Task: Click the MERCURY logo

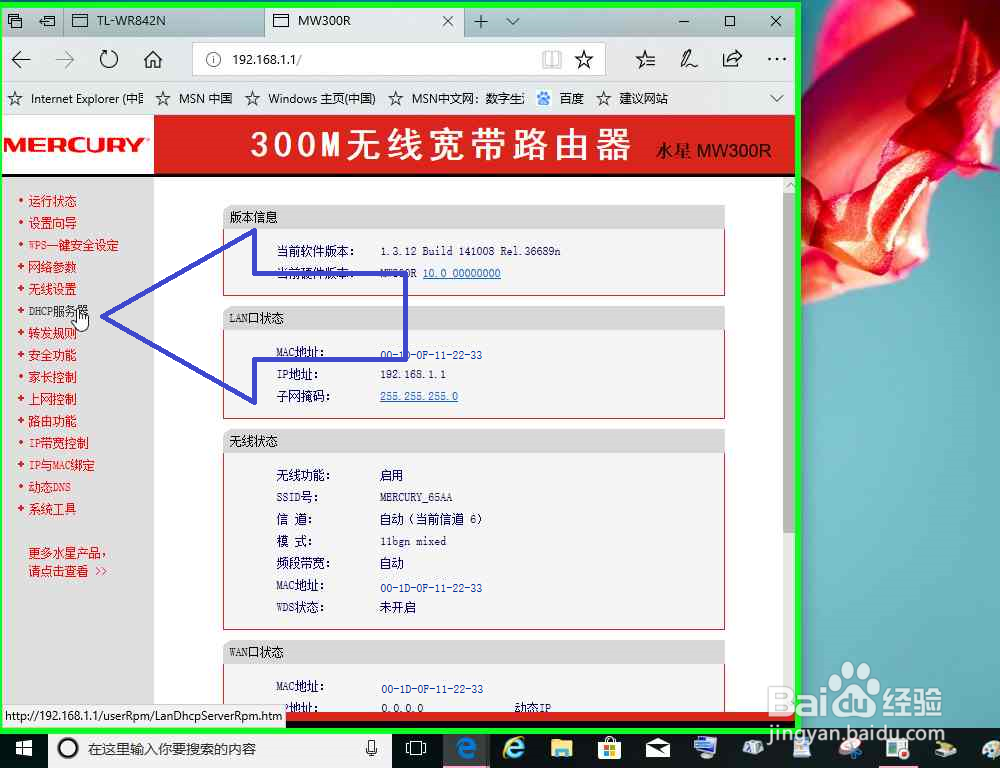Action: coord(75,145)
